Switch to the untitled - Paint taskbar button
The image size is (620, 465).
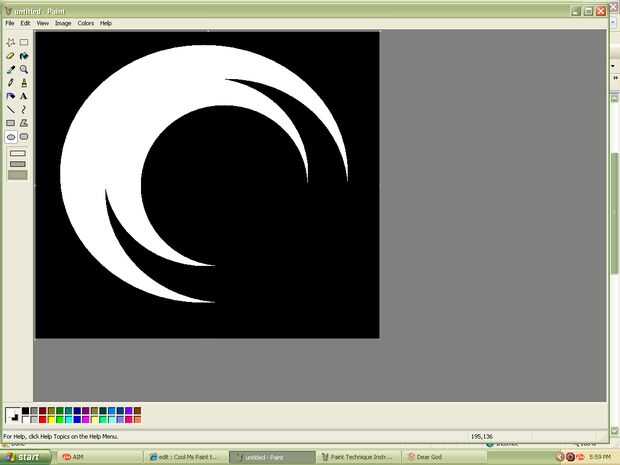pos(272,457)
